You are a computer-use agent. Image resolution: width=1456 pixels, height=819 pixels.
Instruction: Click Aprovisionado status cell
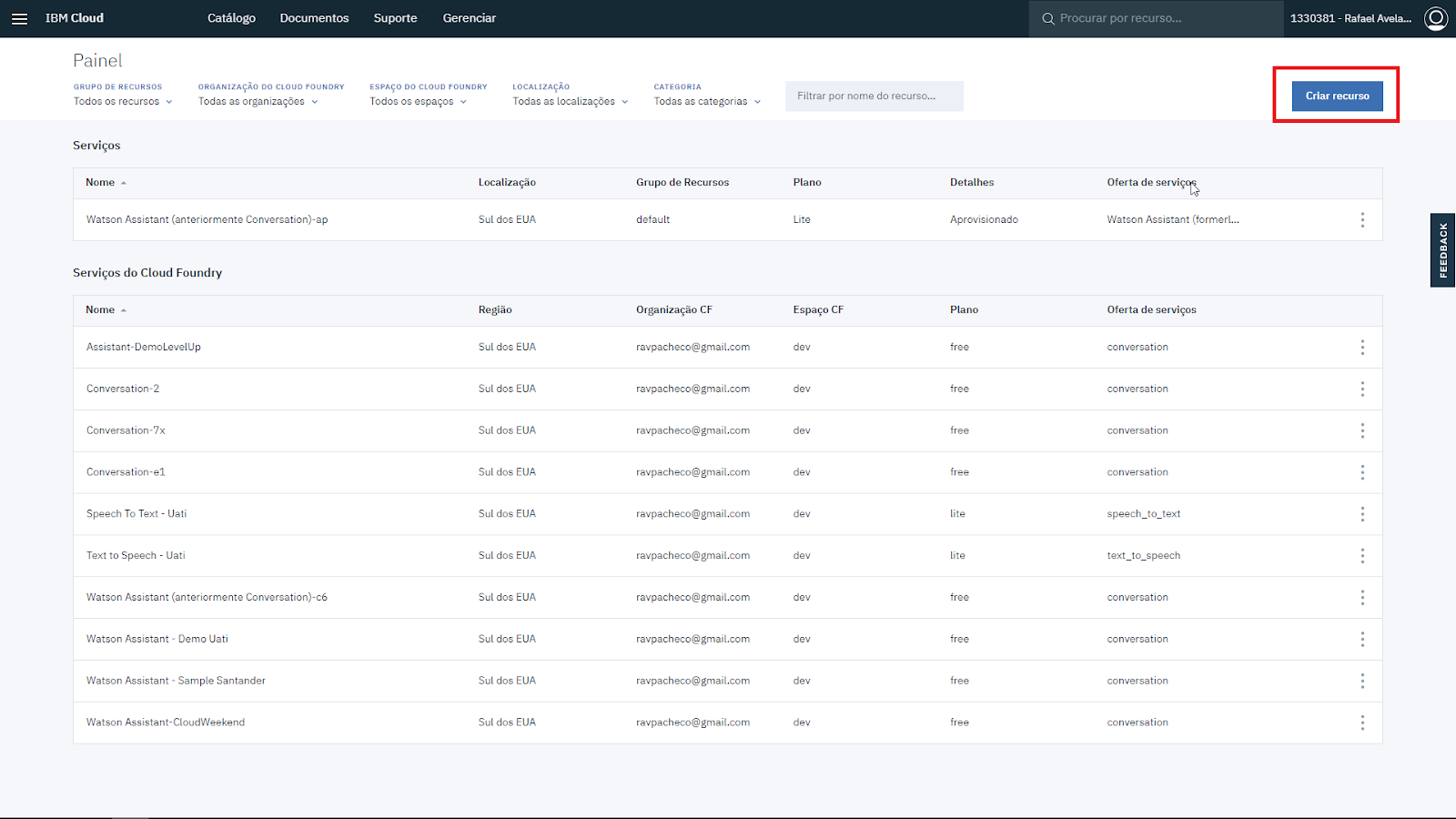(x=984, y=219)
